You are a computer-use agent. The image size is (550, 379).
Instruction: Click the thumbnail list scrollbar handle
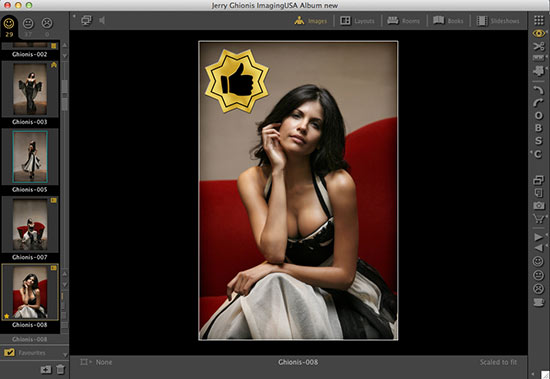pos(65,95)
